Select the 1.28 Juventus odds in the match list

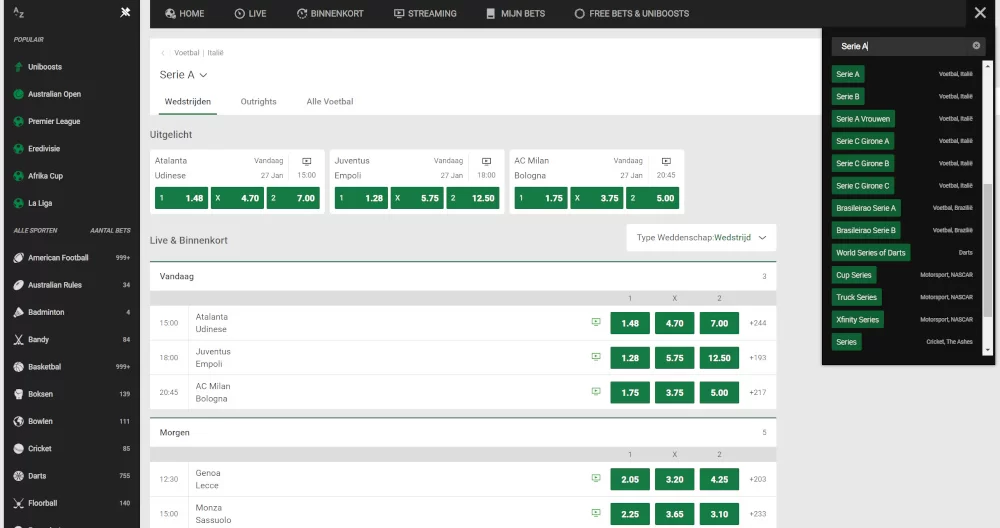pos(629,358)
